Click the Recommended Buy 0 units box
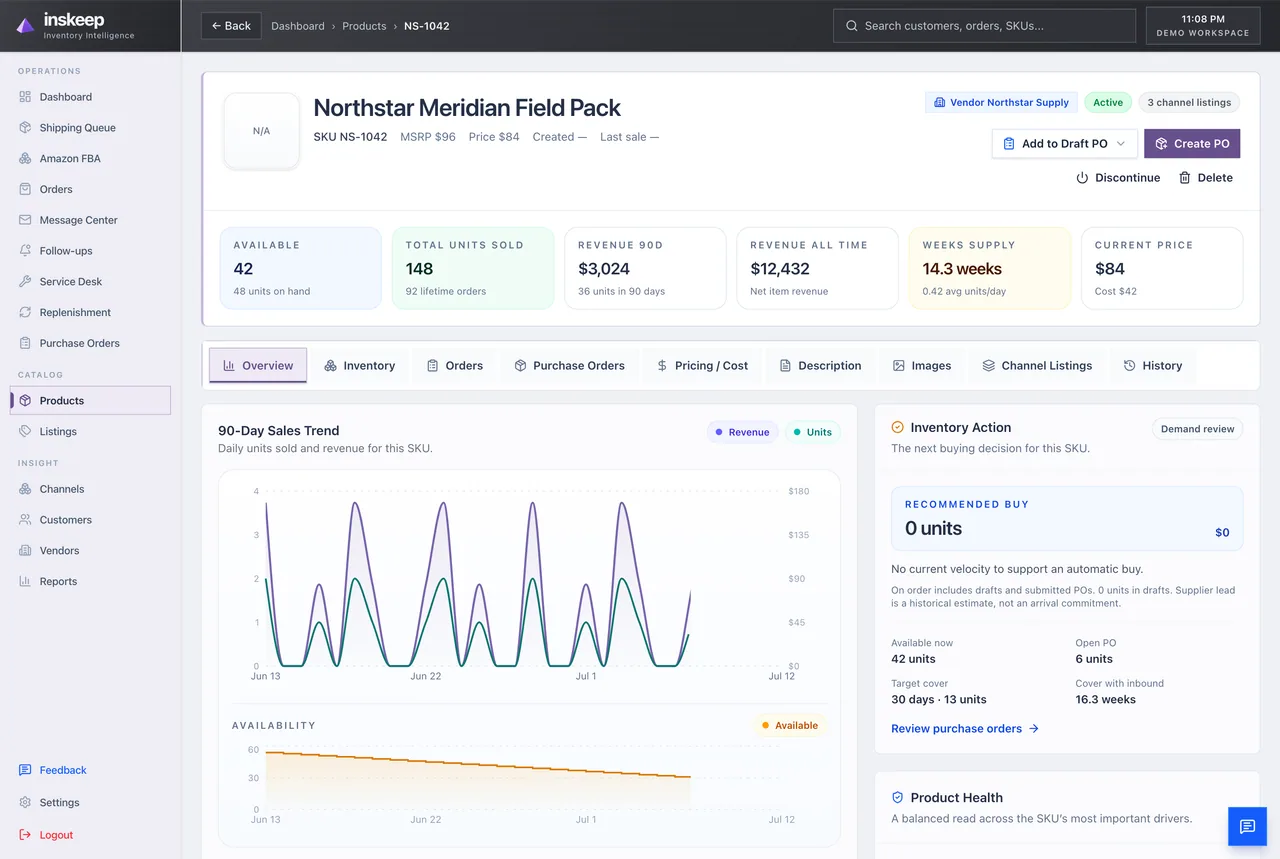1280x859 pixels. [x=1067, y=518]
